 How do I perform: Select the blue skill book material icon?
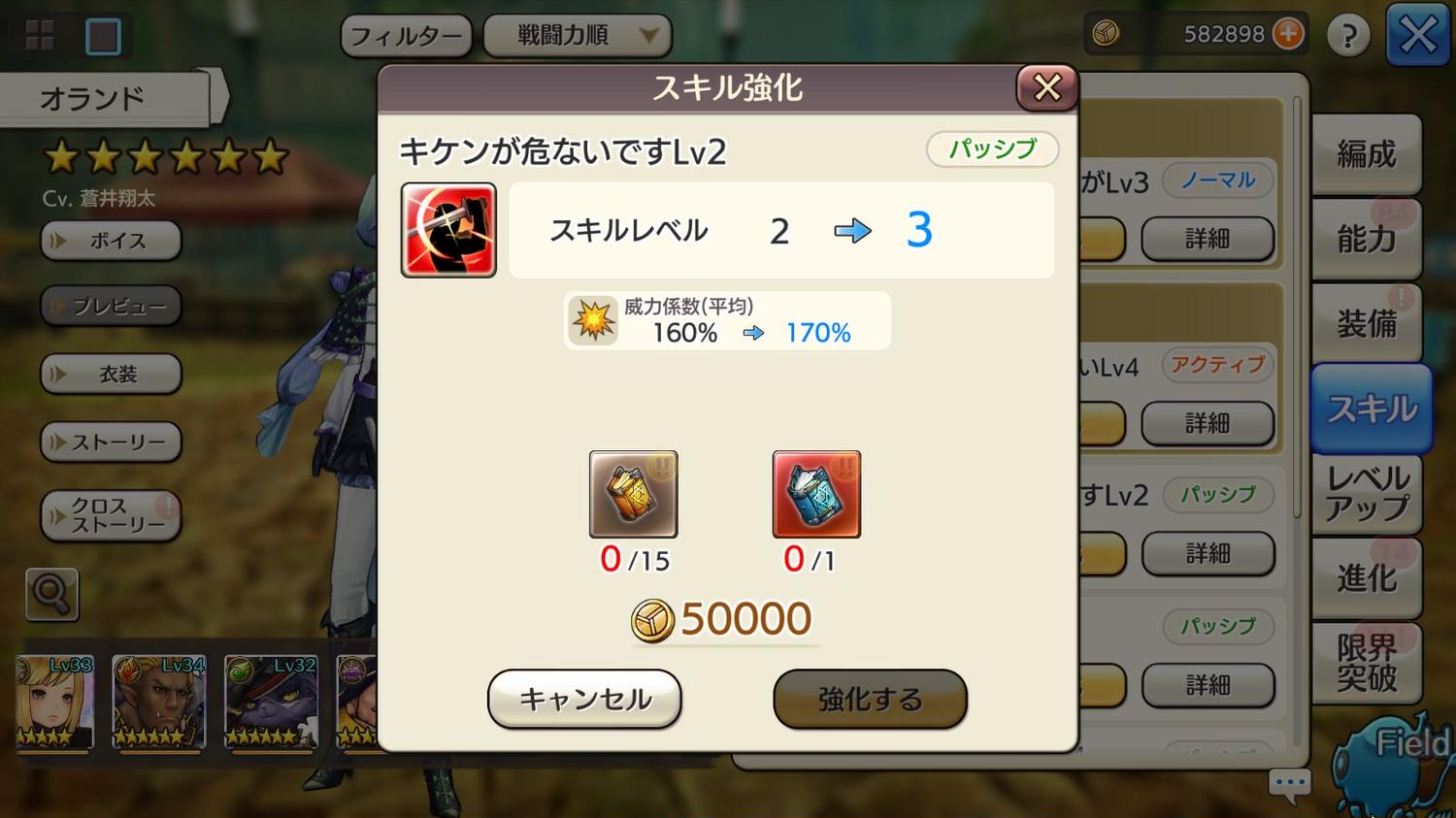click(816, 494)
